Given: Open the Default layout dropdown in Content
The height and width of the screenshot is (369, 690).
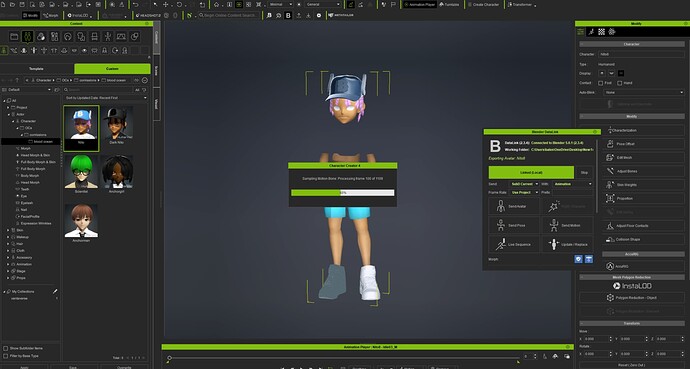Looking at the screenshot, I should [x=27, y=90].
